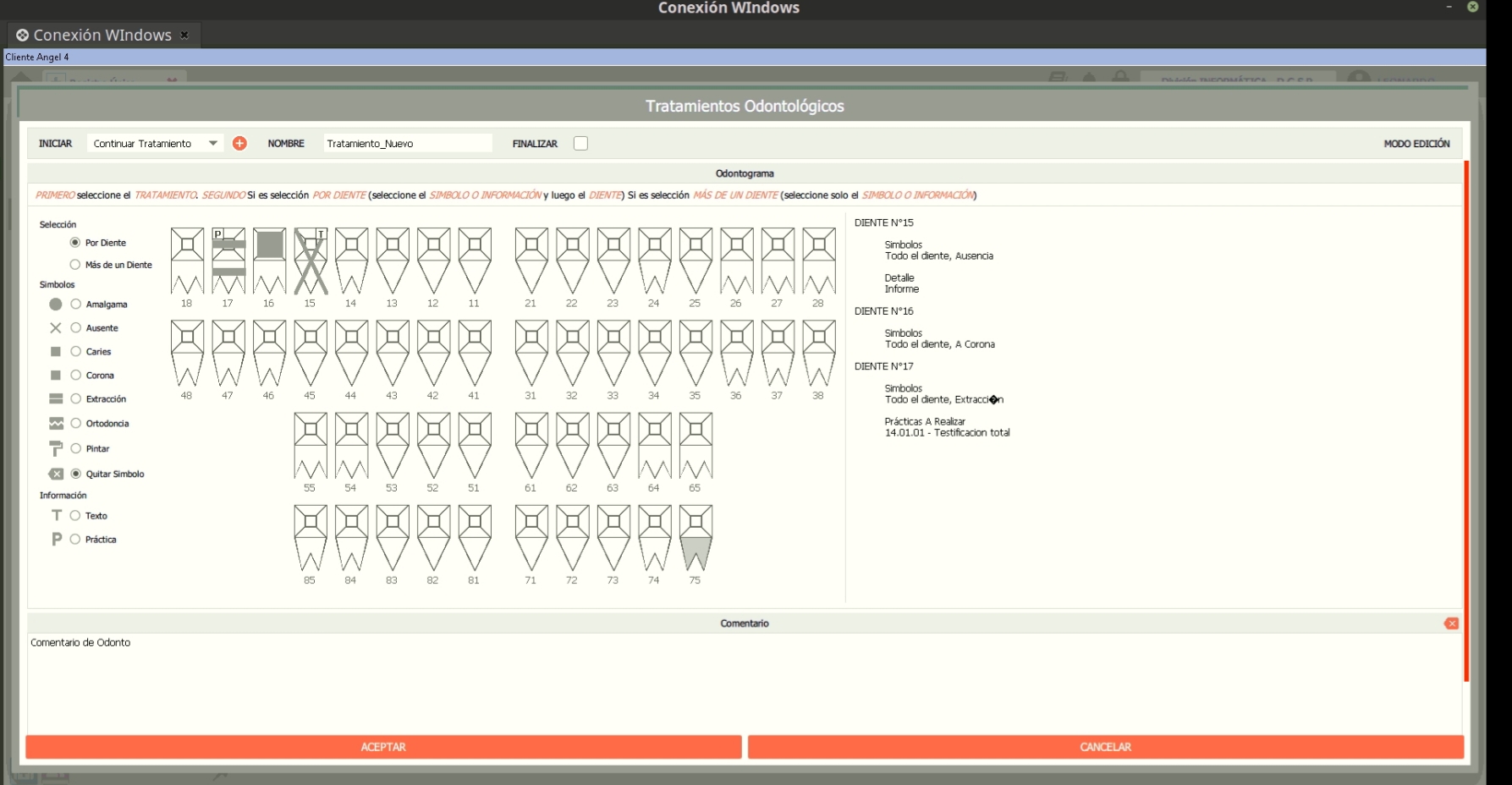The height and width of the screenshot is (785, 1512).
Task: Click primary tooth 71
Action: (531, 538)
